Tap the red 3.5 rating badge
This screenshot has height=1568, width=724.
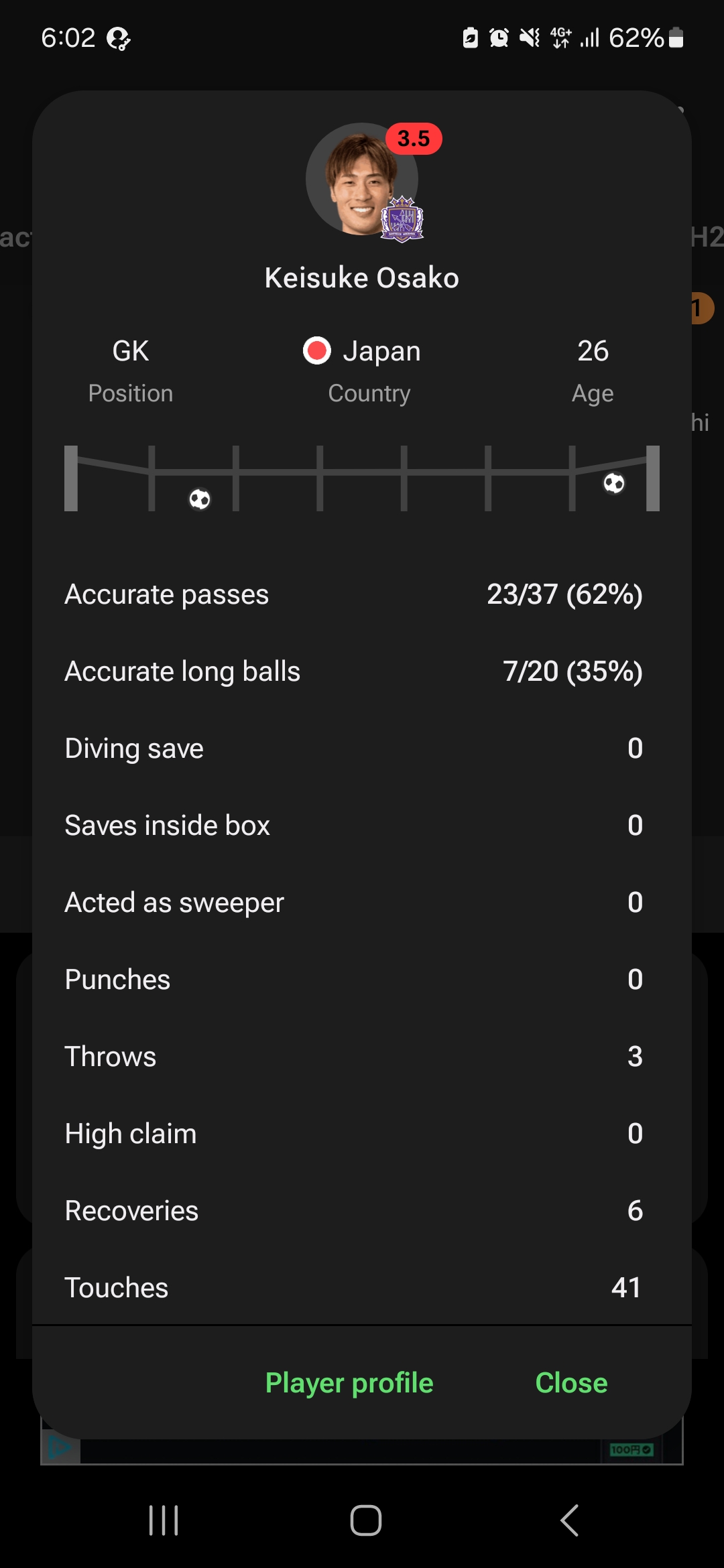click(x=414, y=139)
